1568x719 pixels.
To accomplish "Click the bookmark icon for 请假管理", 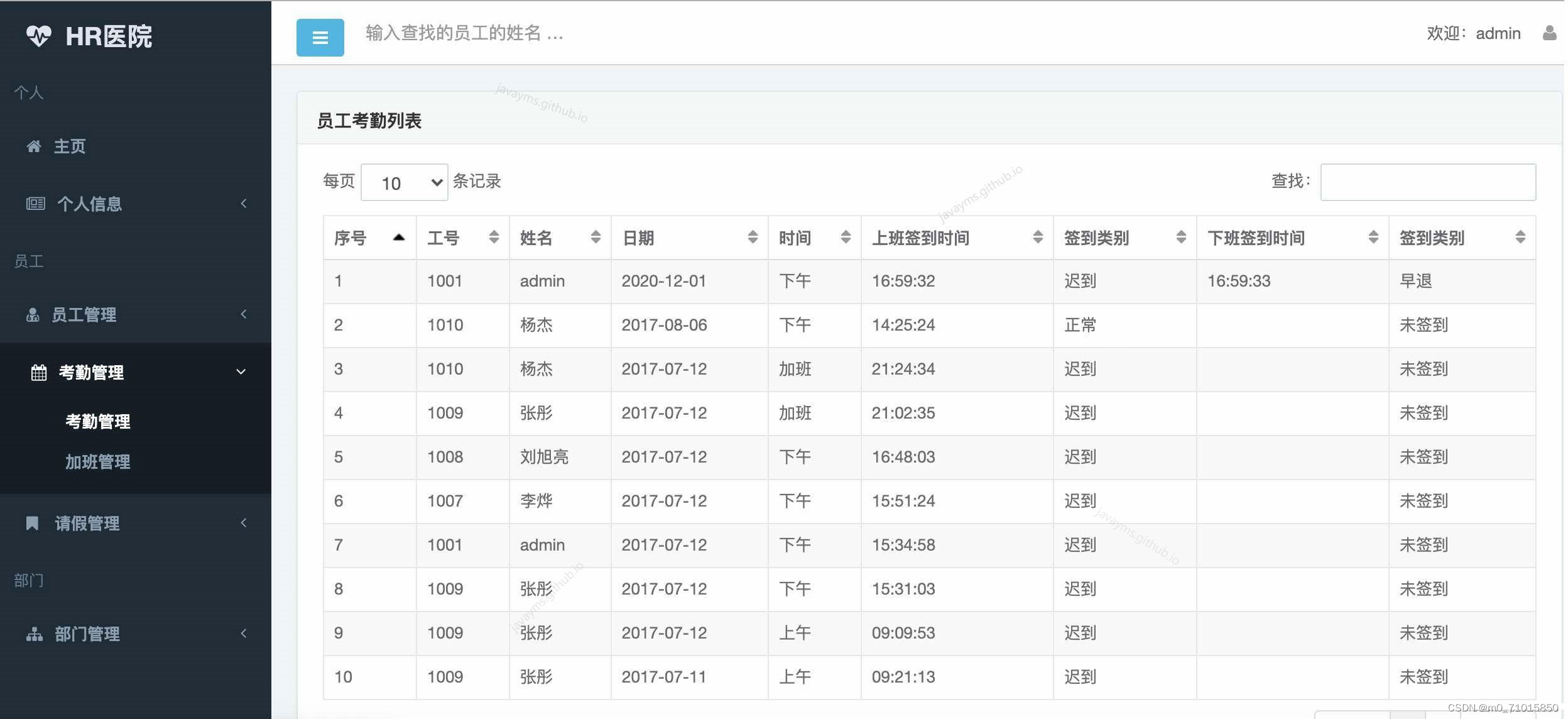I will pyautogui.click(x=32, y=523).
